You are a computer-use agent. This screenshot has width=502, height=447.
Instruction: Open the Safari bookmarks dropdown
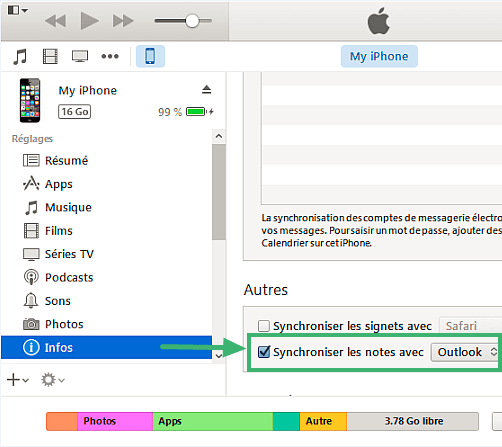(x=470, y=326)
